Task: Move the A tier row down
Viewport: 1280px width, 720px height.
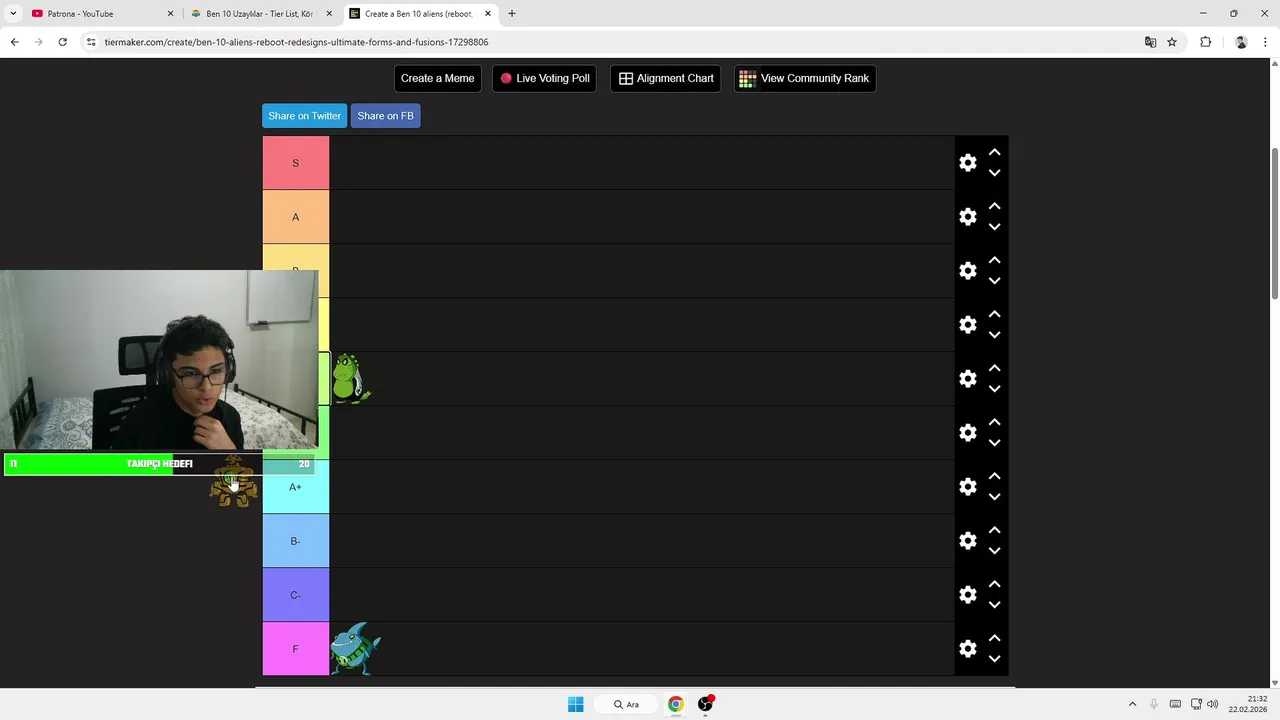Action: (994, 227)
